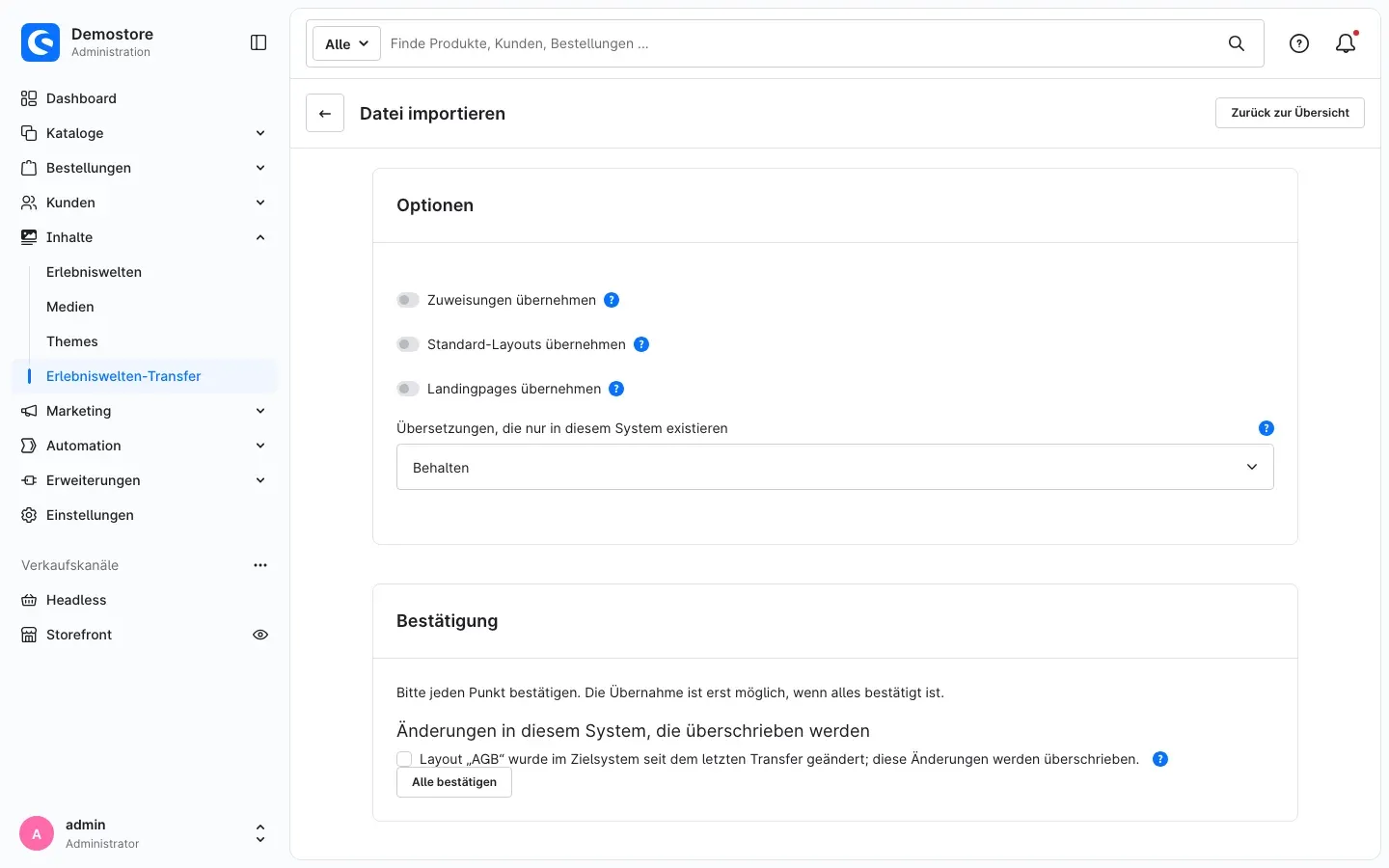1389x868 pixels.
Task: Select Erlebniswelten-Transfer menu item
Action: [145, 376]
